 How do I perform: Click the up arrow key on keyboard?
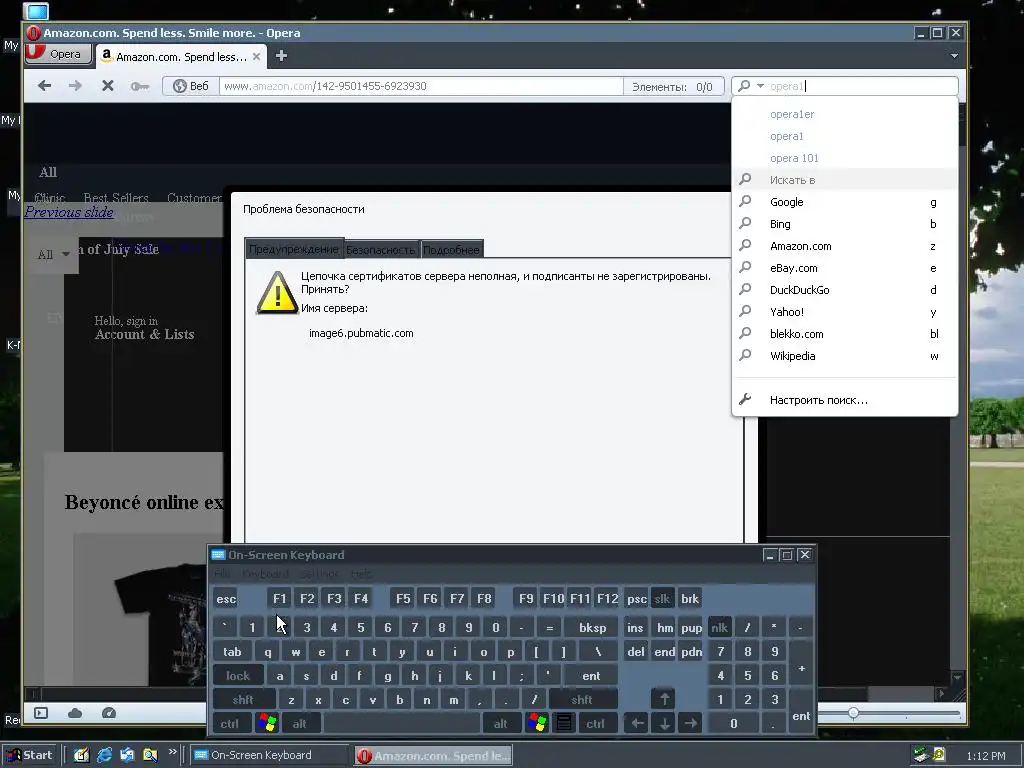(x=664, y=699)
